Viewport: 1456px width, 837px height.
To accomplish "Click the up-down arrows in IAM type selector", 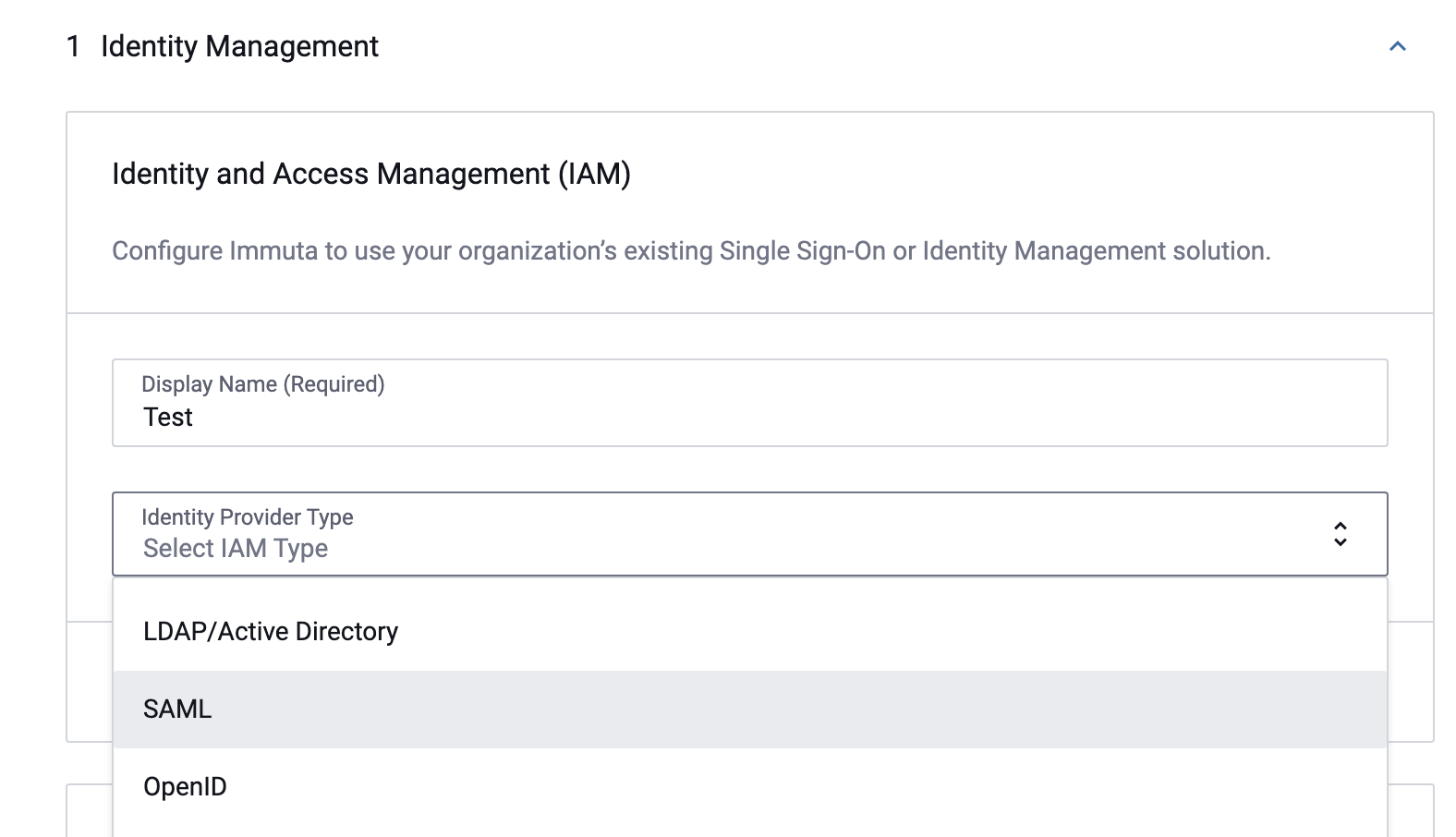I will point(1340,534).
